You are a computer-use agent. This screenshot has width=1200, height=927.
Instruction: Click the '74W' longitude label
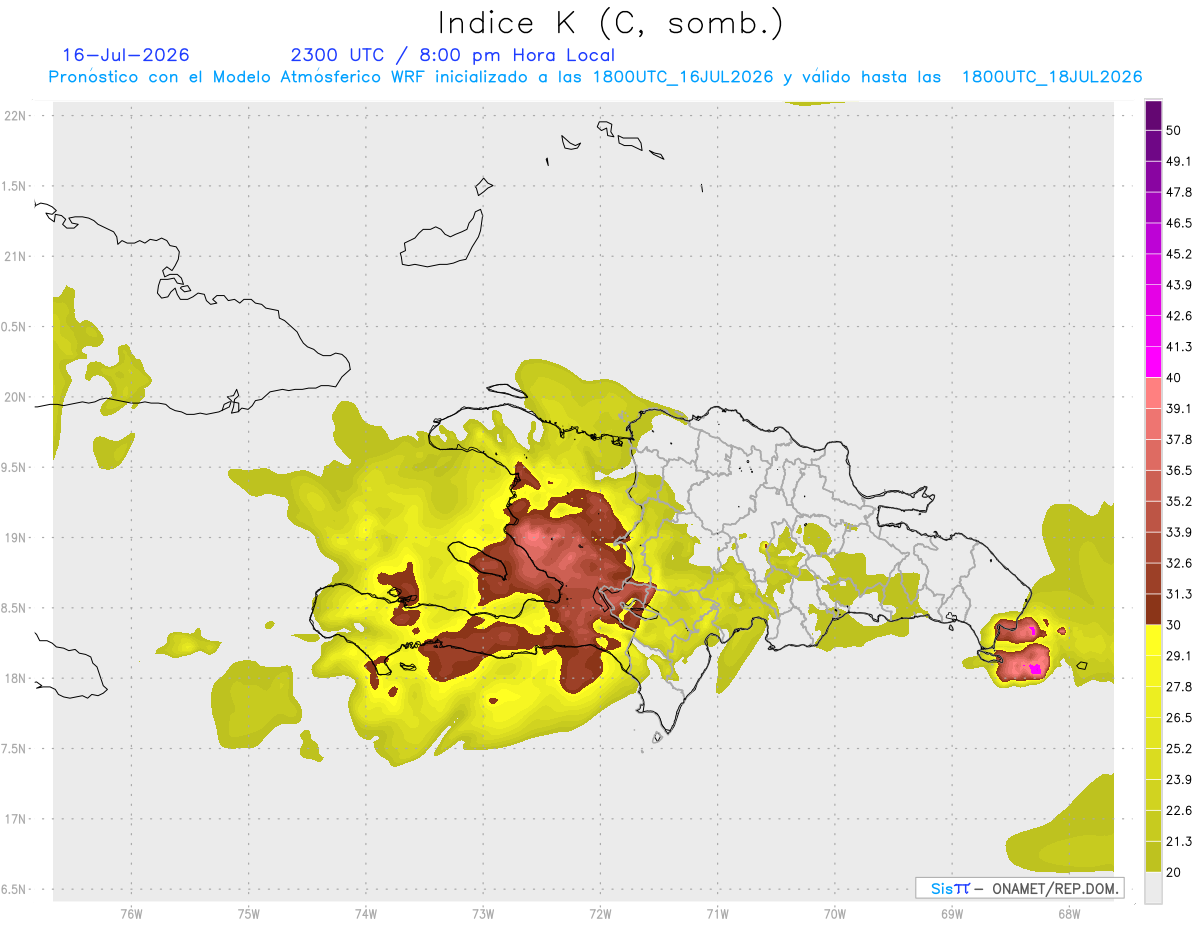click(366, 913)
